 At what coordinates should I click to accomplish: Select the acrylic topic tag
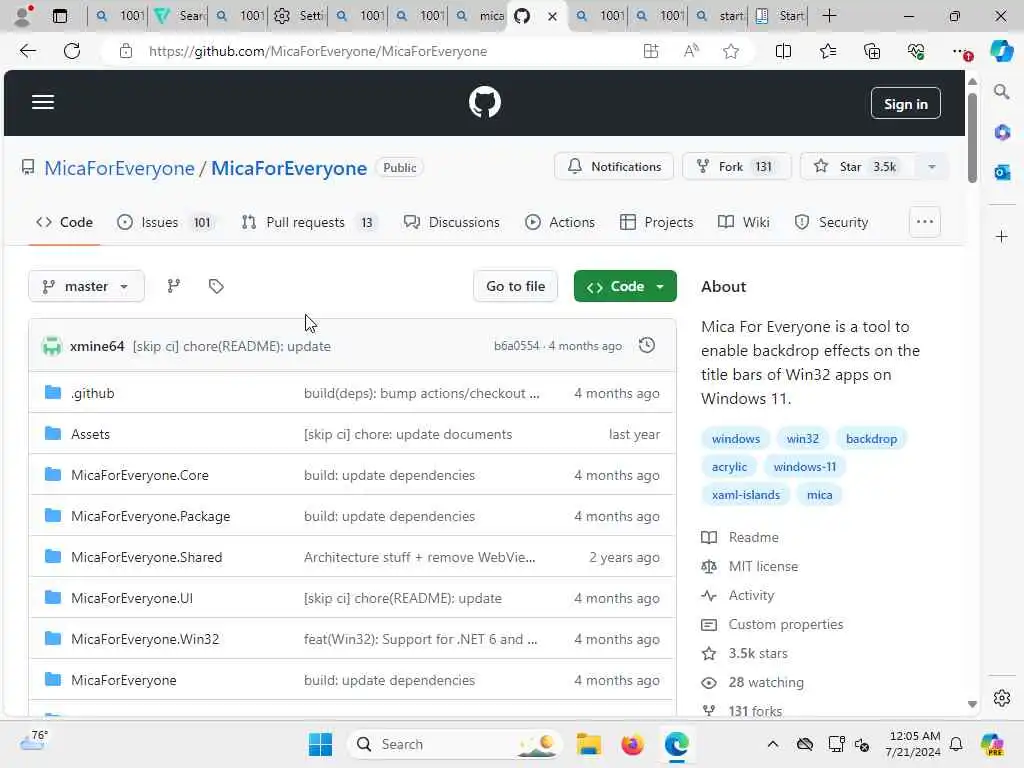(x=729, y=467)
